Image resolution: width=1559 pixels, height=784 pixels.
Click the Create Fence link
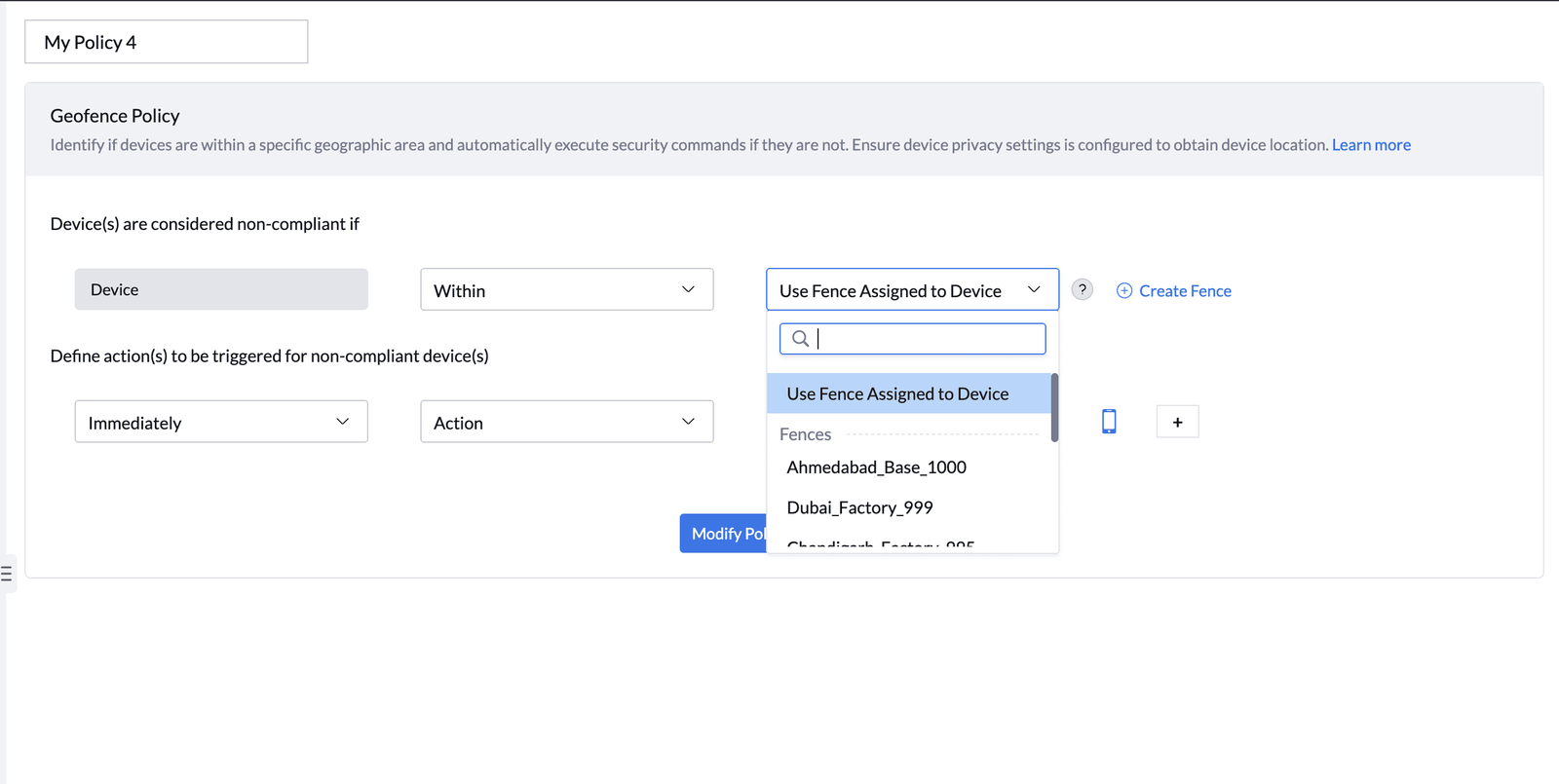pos(1185,290)
